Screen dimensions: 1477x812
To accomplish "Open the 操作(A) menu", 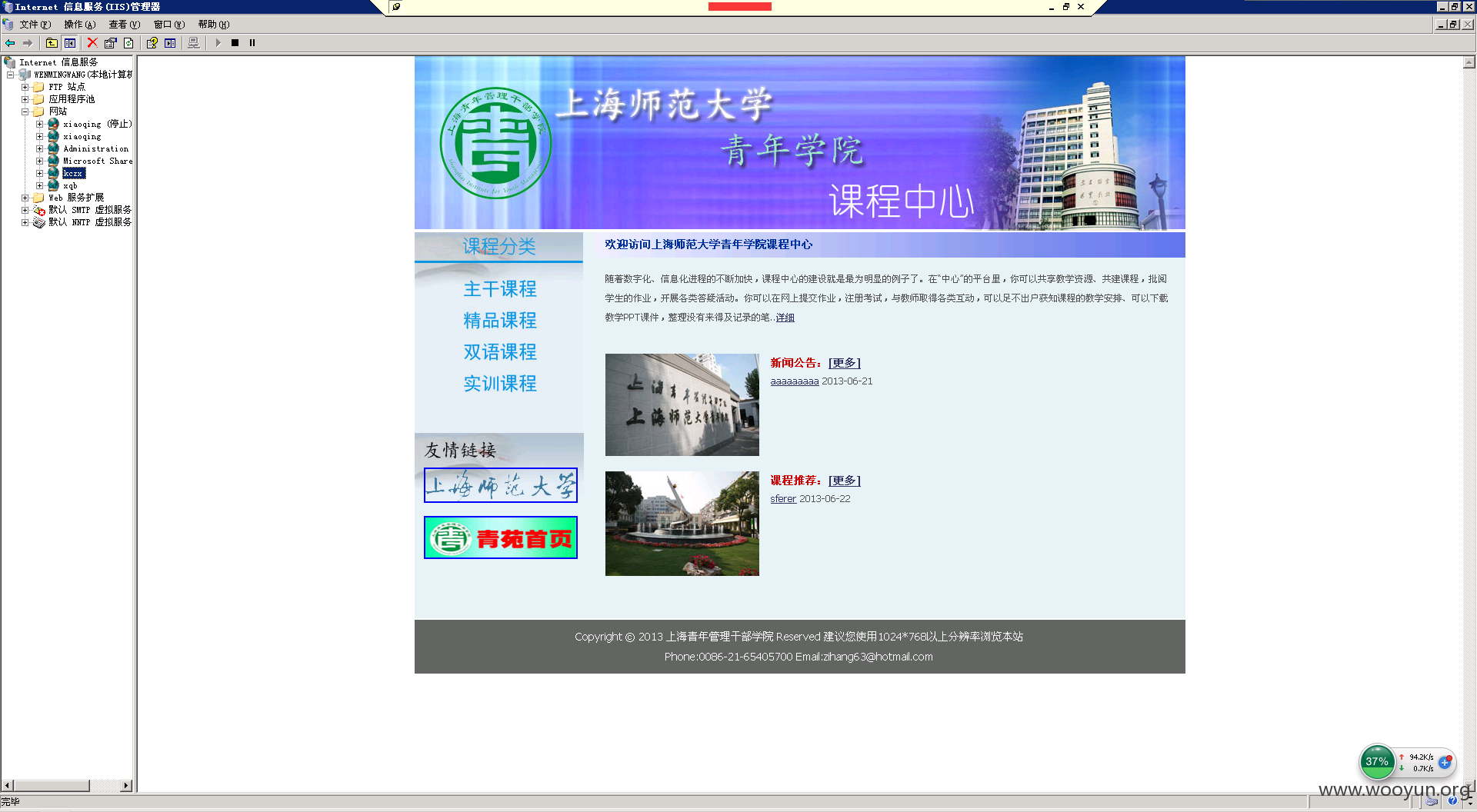I will [80, 25].
